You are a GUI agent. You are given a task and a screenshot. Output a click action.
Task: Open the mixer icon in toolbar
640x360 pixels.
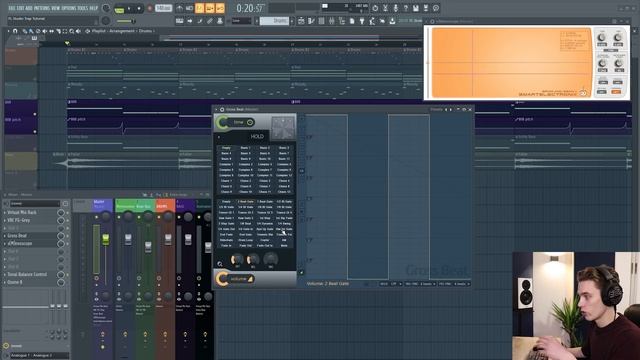(331, 21)
